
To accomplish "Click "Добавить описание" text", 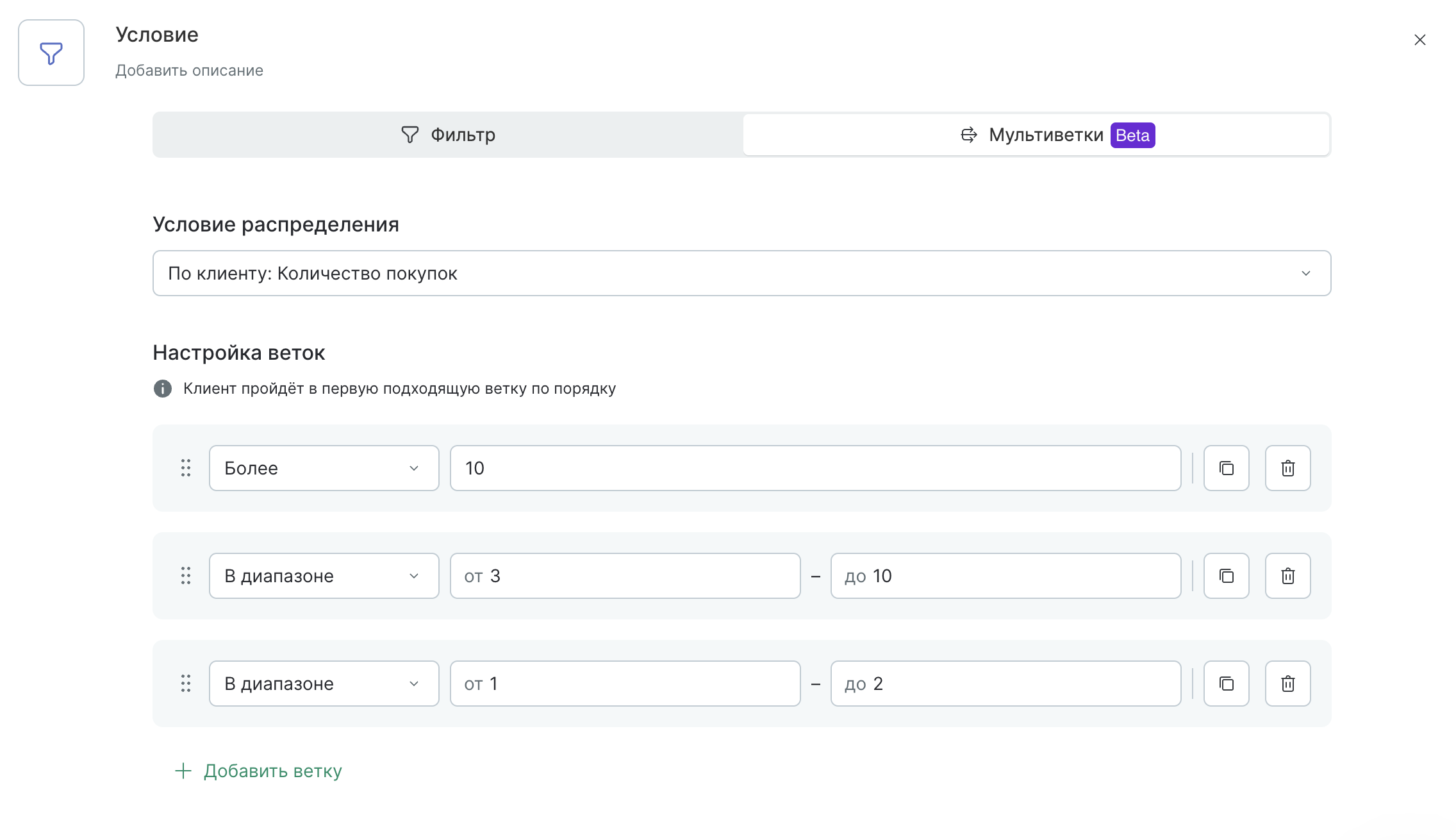I will pos(189,71).
